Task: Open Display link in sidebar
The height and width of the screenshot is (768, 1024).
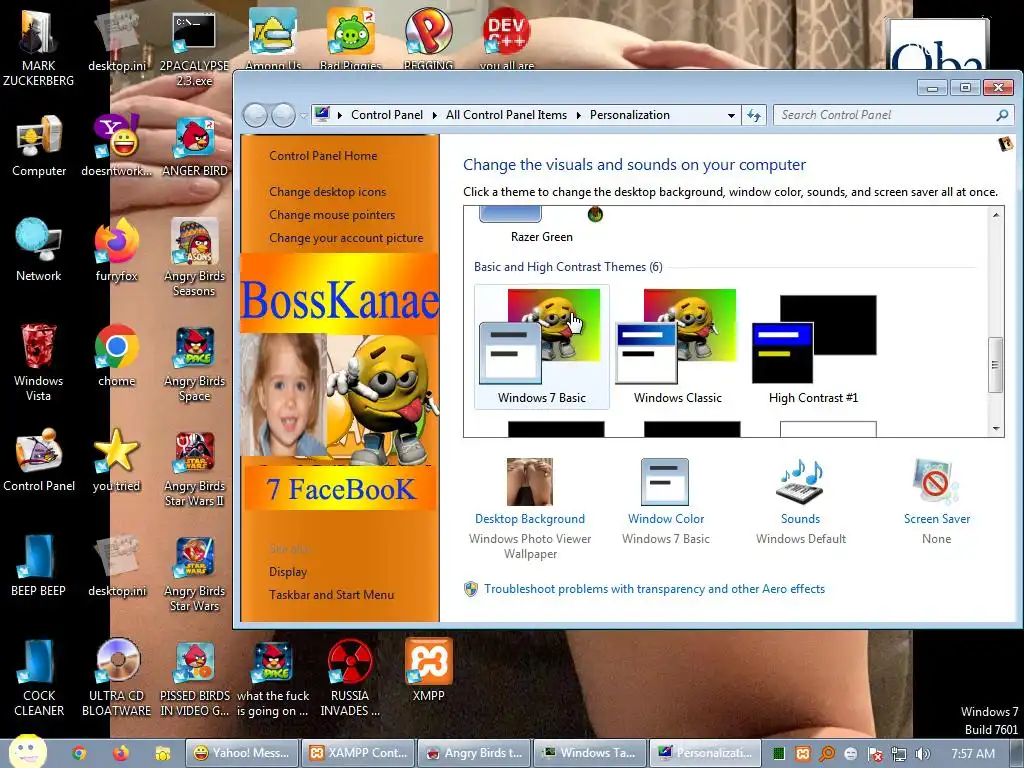Action: (288, 572)
